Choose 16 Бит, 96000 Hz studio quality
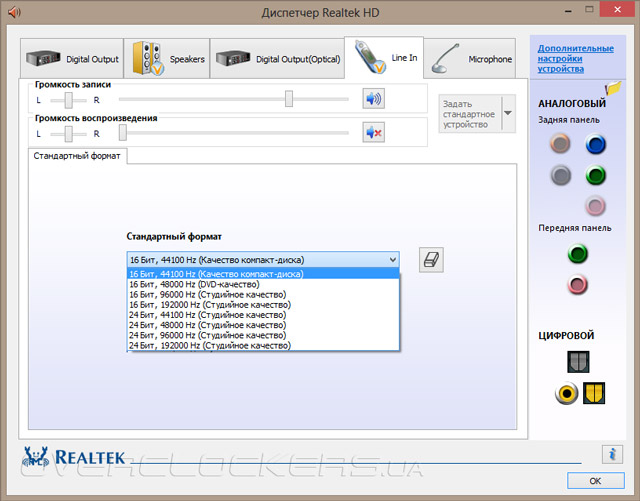Image resolution: width=640 pixels, height=501 pixels. (x=263, y=294)
